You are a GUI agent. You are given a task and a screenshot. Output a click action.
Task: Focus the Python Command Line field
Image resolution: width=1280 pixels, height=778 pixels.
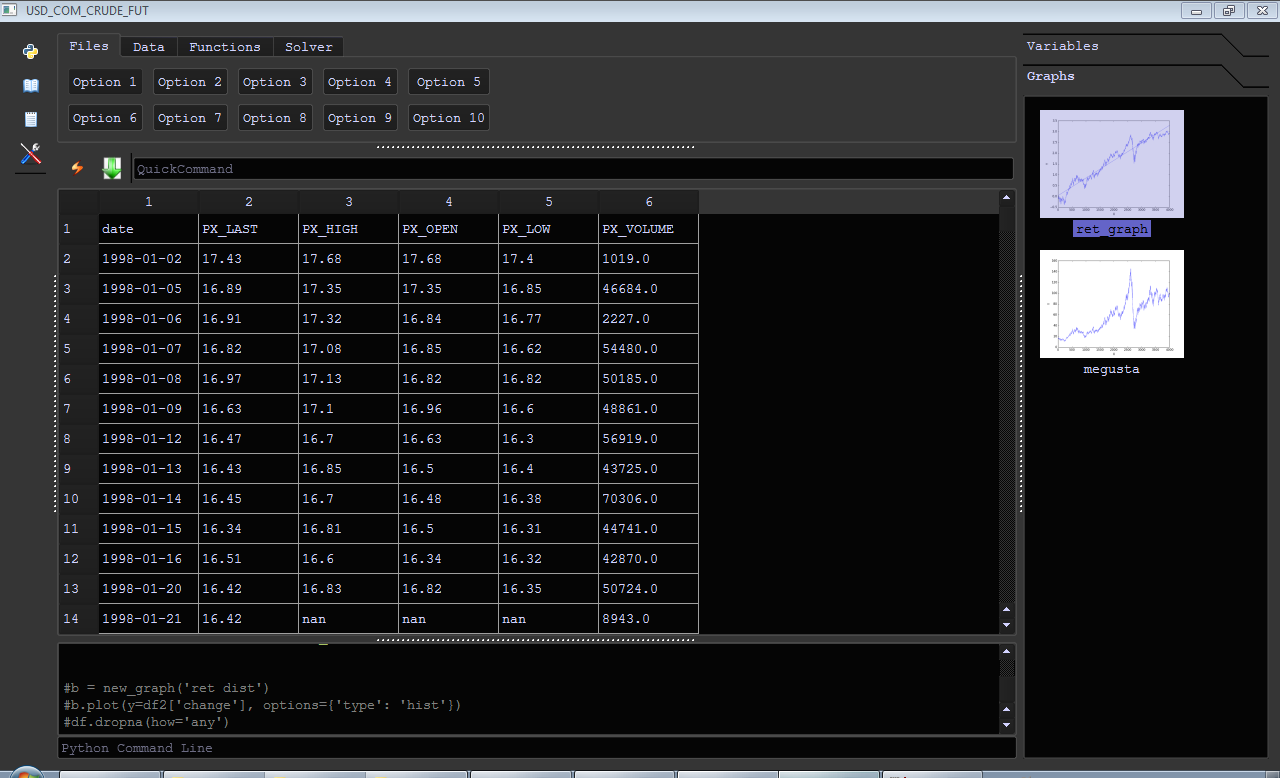pyautogui.click(x=536, y=748)
